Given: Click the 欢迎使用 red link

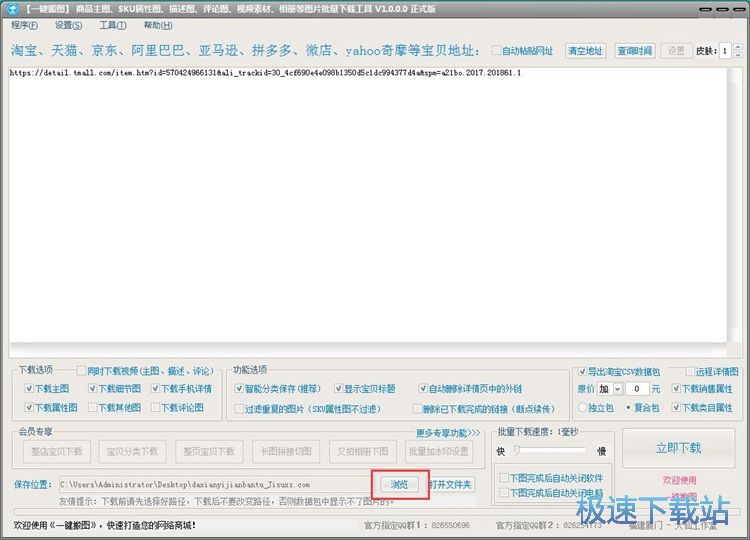Looking at the screenshot, I should pyautogui.click(x=679, y=480).
